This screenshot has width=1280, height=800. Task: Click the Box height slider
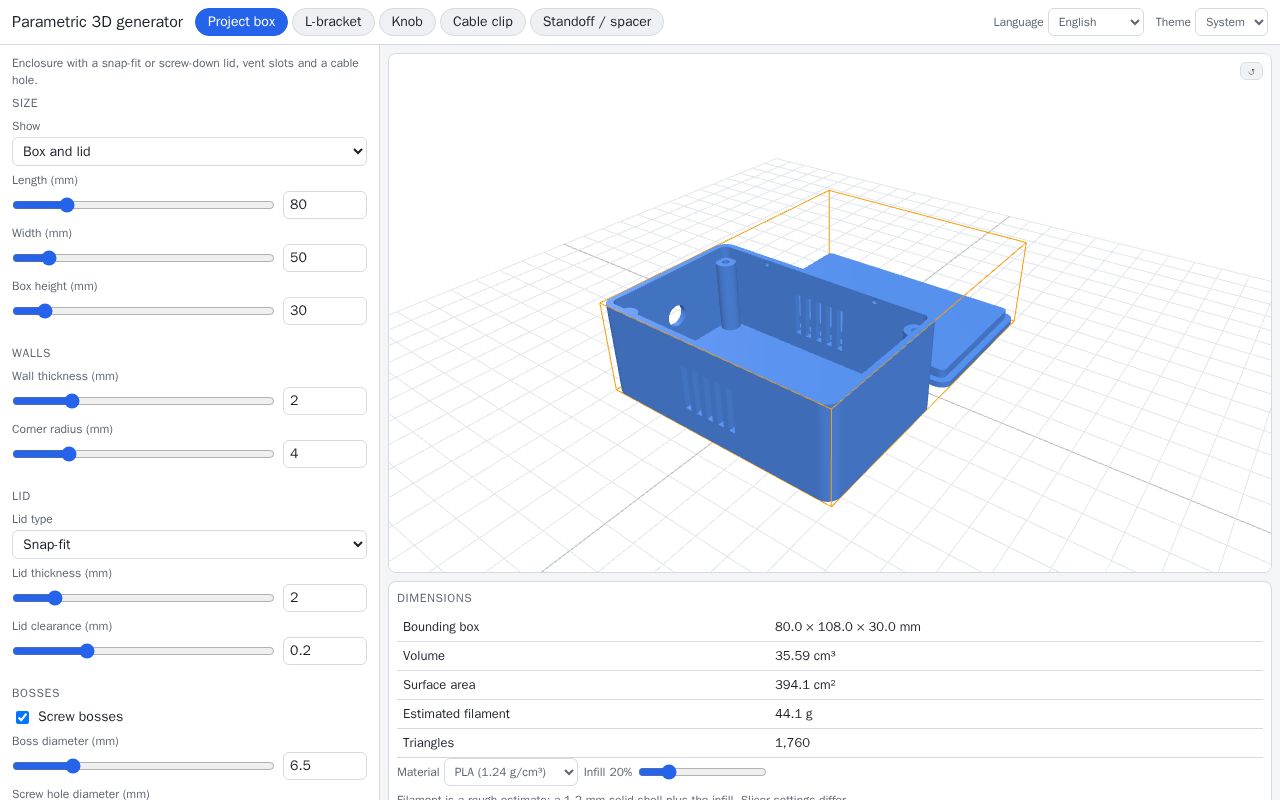point(143,311)
